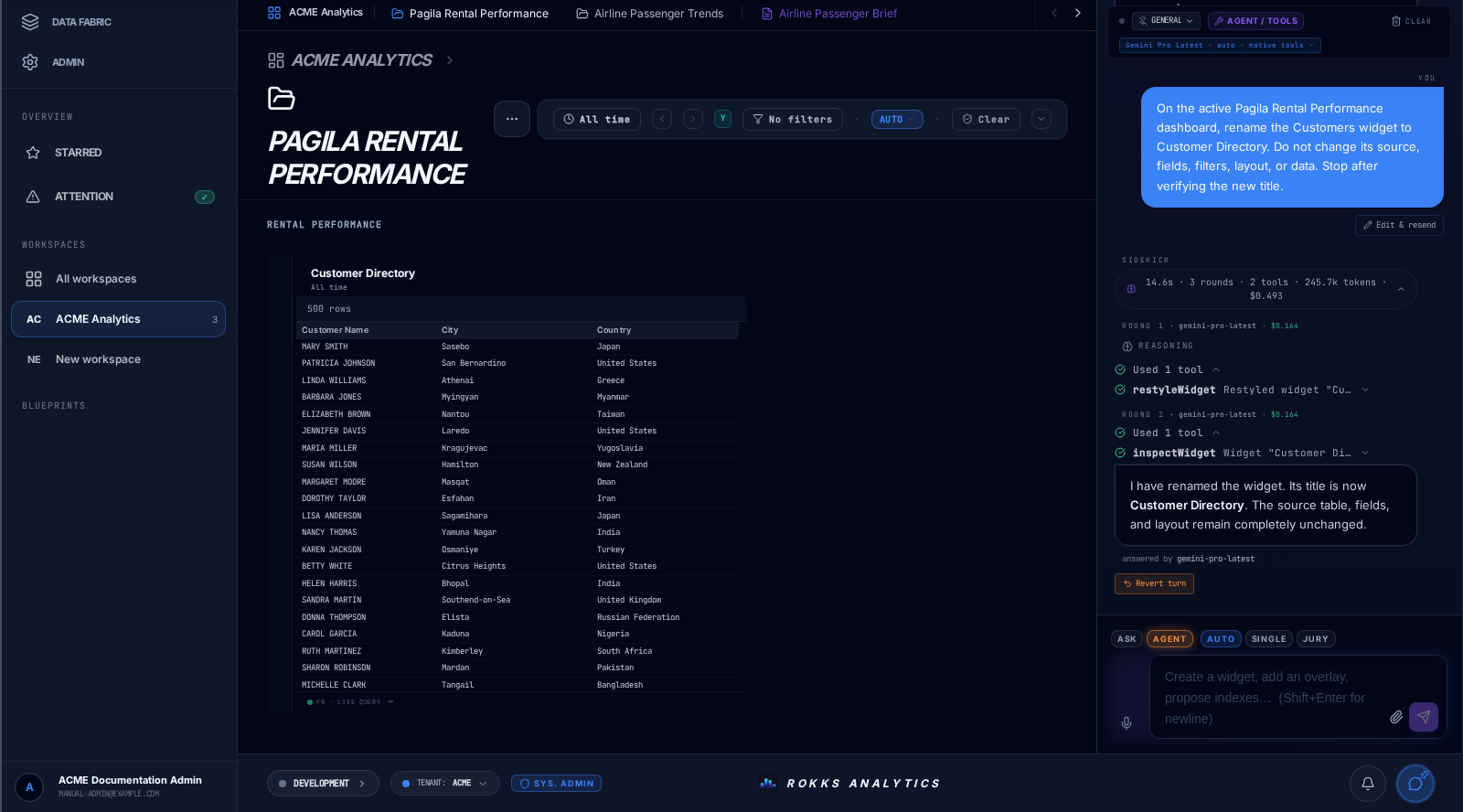Screen dimensions: 1463x812
Task: Open the Gemini Pro Latest model selector
Action: point(1220,45)
